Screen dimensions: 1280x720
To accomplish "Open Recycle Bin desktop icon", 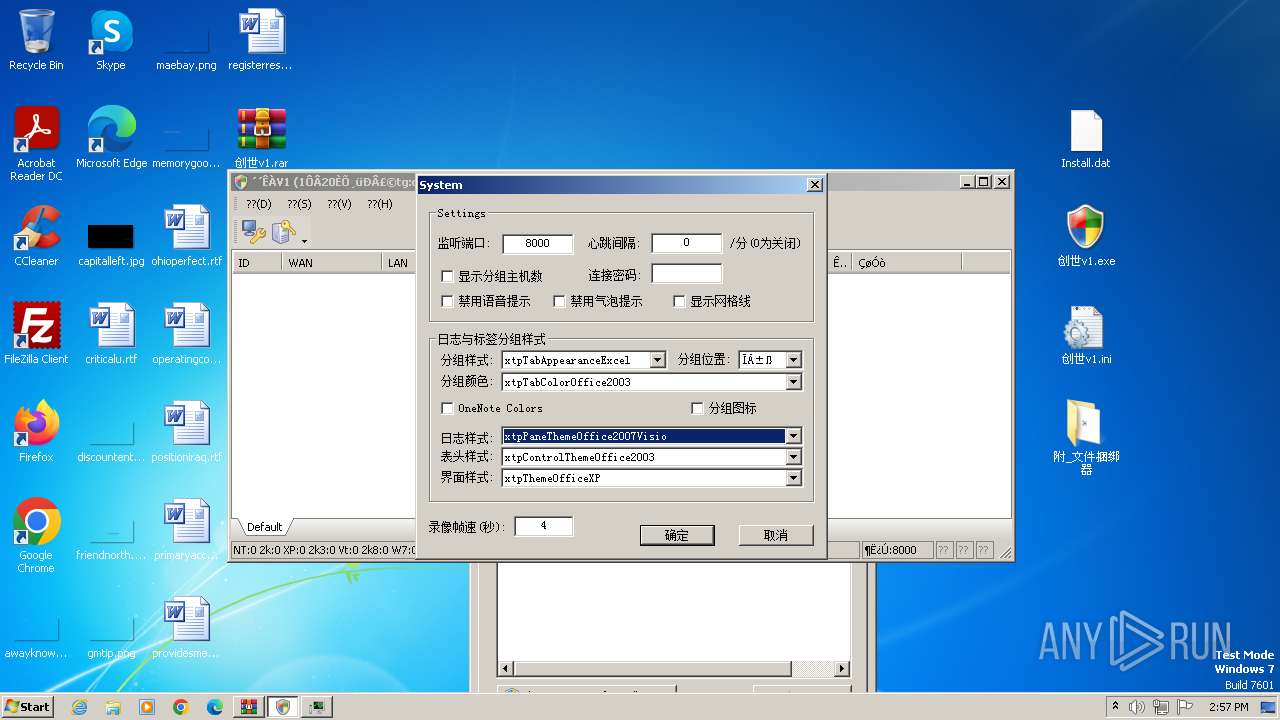I will (36, 40).
